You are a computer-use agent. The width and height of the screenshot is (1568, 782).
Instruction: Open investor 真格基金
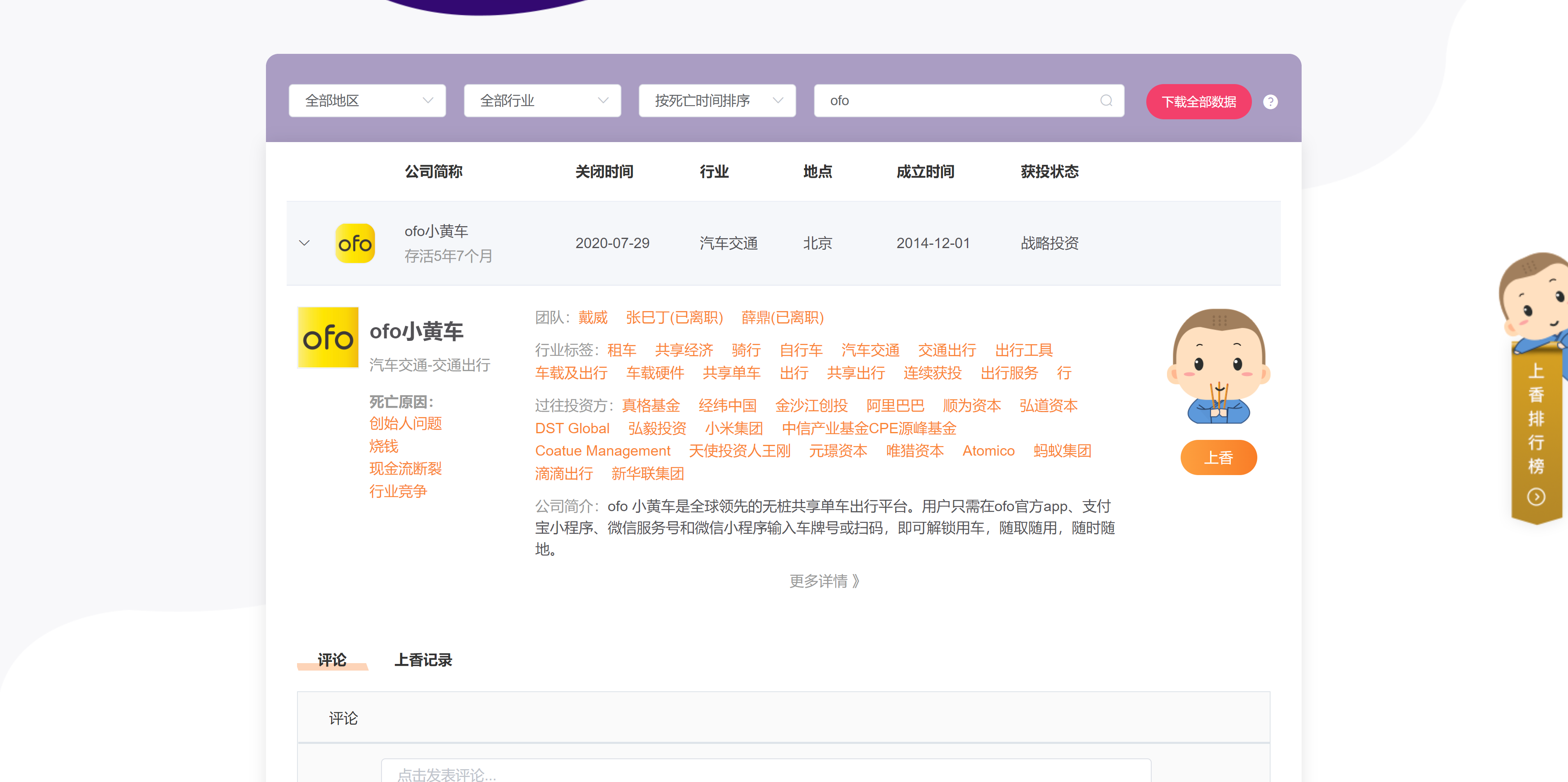tap(651, 406)
